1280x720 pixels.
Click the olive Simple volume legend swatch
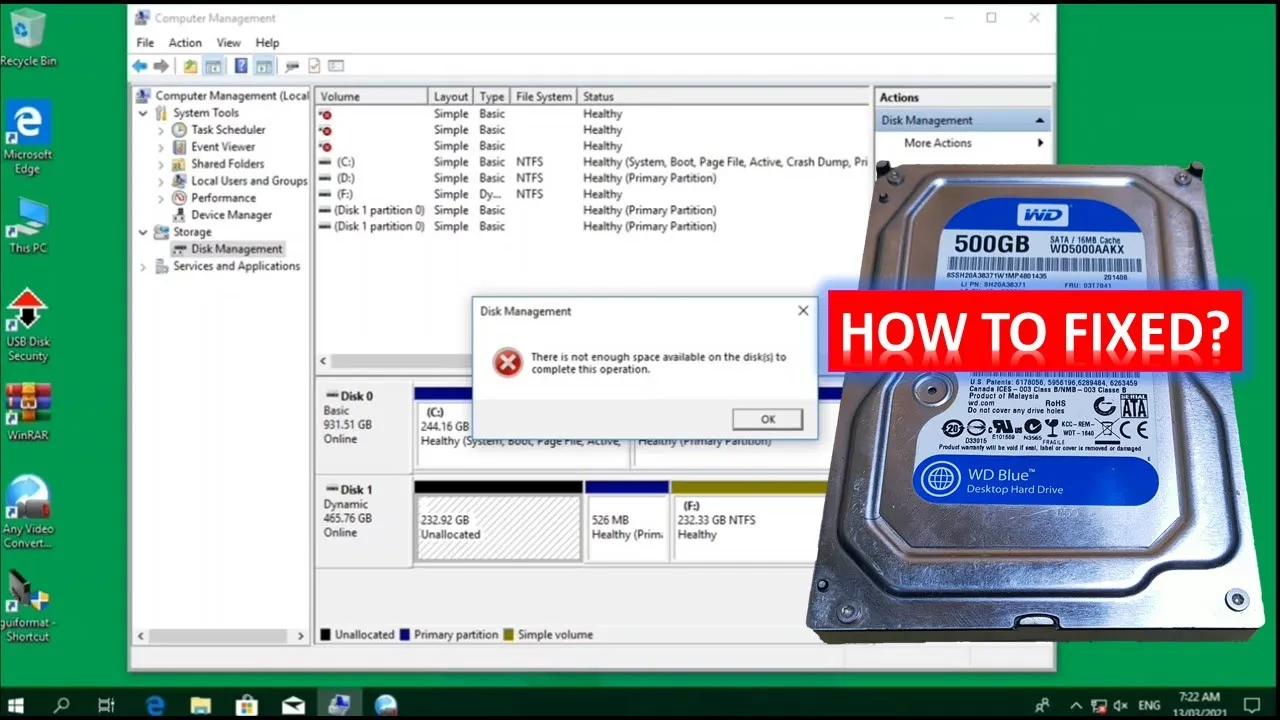pos(508,635)
